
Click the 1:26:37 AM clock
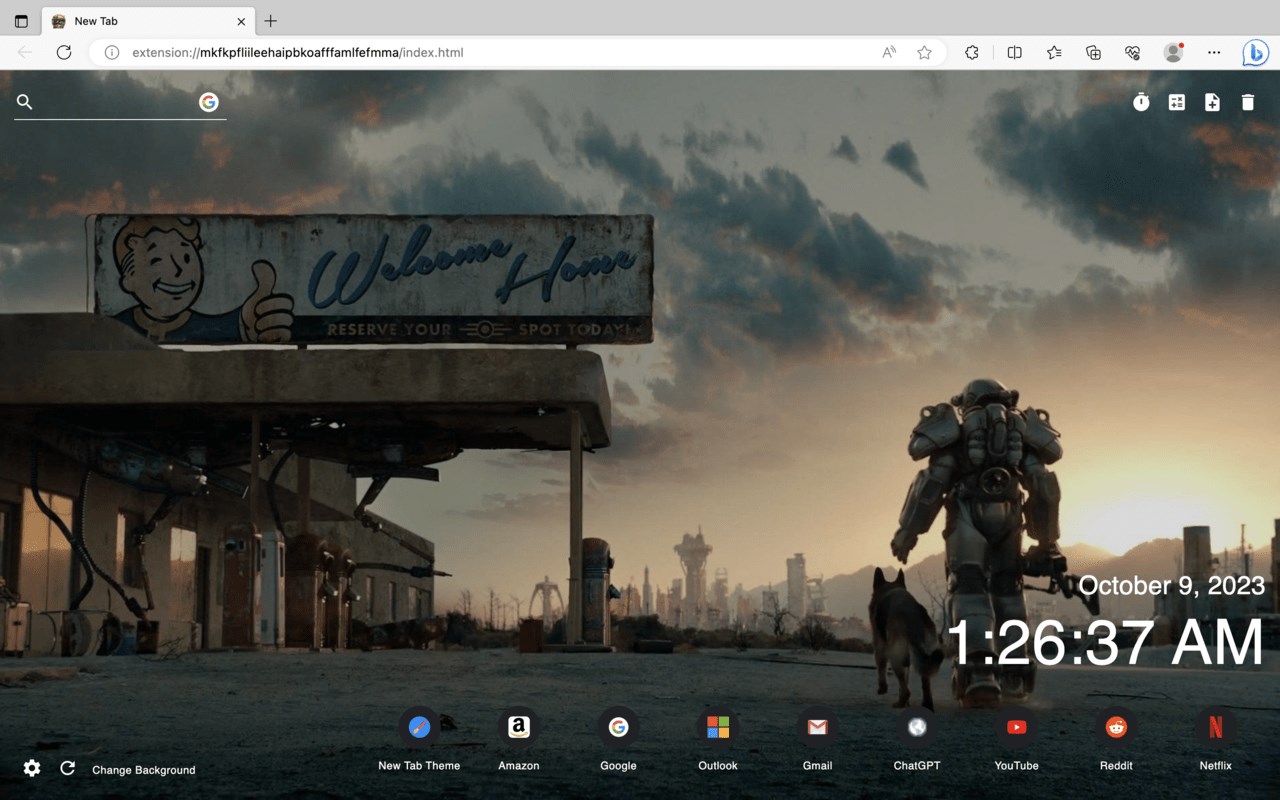(1105, 642)
